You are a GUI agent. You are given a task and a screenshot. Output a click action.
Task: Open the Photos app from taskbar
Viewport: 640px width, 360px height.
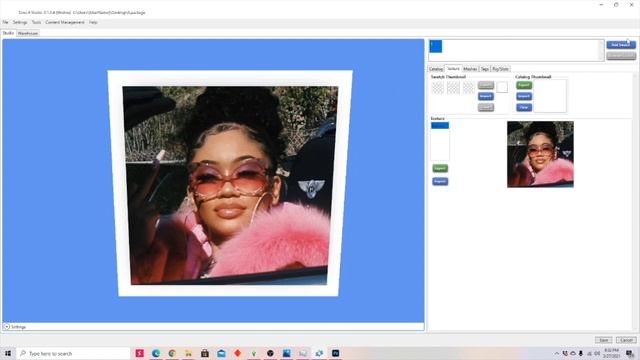(287, 353)
